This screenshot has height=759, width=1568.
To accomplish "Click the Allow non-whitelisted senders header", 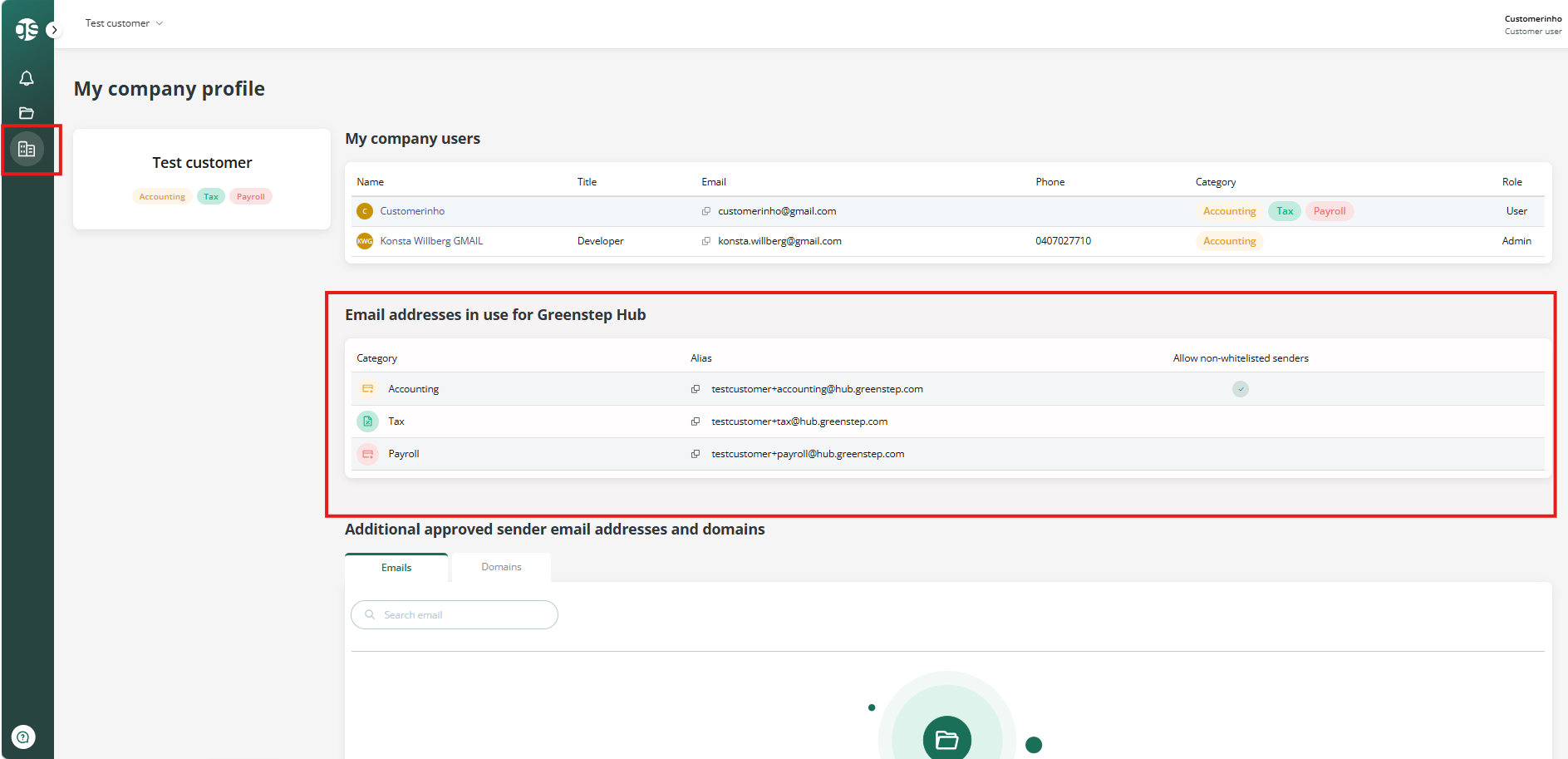I will [x=1241, y=358].
